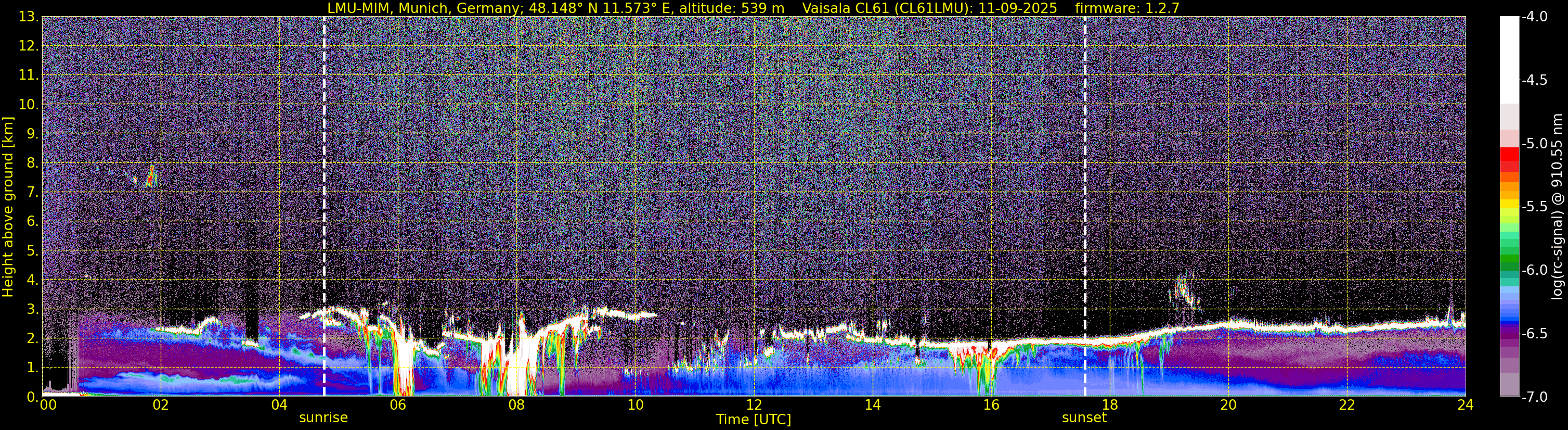Click the "sunrise" label below the time axis
The height and width of the screenshot is (430, 1568).
pos(323,418)
